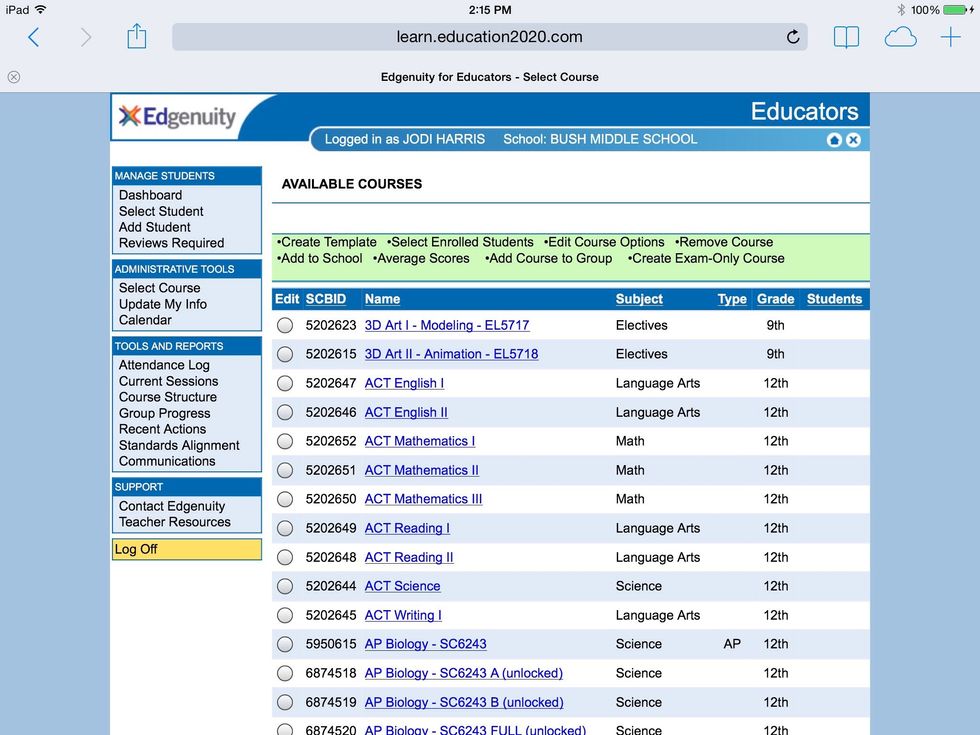980x735 pixels.
Task: Open Dashboard in Manage Students menu
Action: point(150,195)
